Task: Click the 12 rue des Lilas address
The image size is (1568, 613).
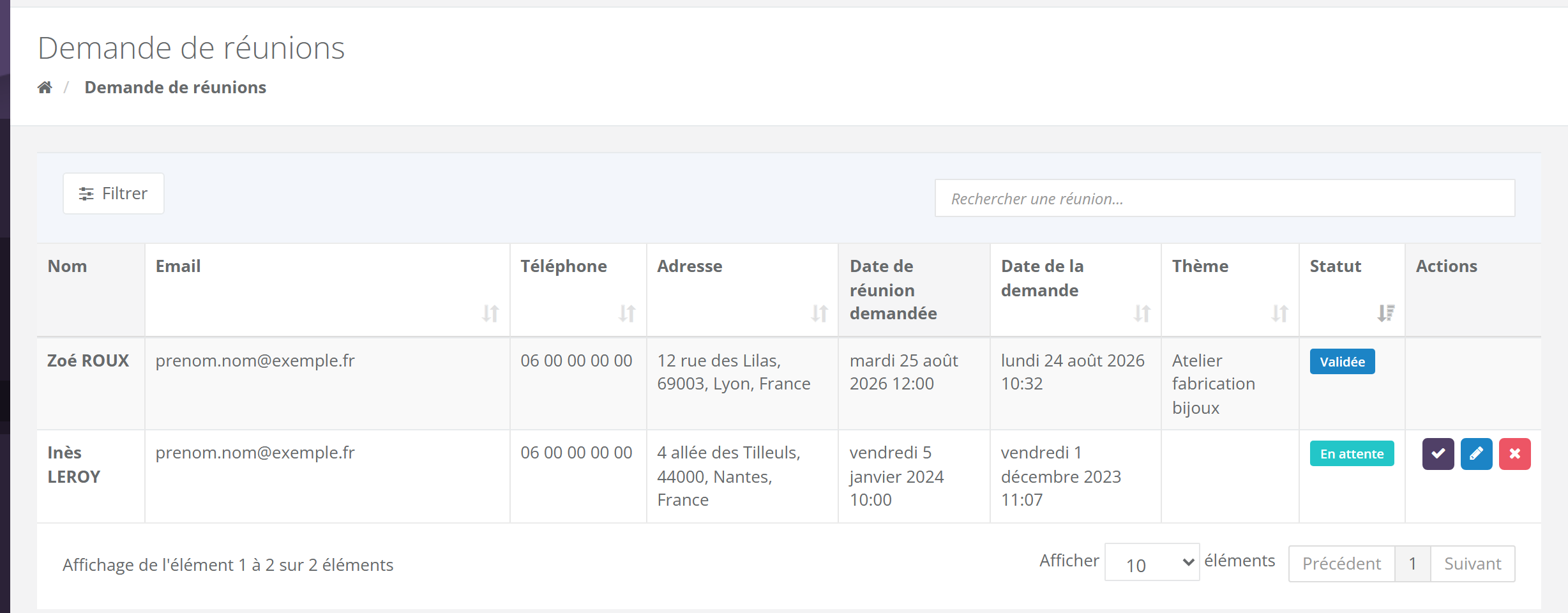Action: (743, 384)
